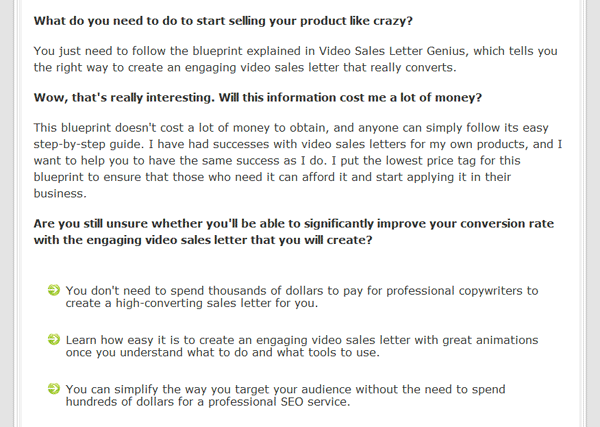
Task: Click bullet text about professional SEO service
Action: coord(285,396)
